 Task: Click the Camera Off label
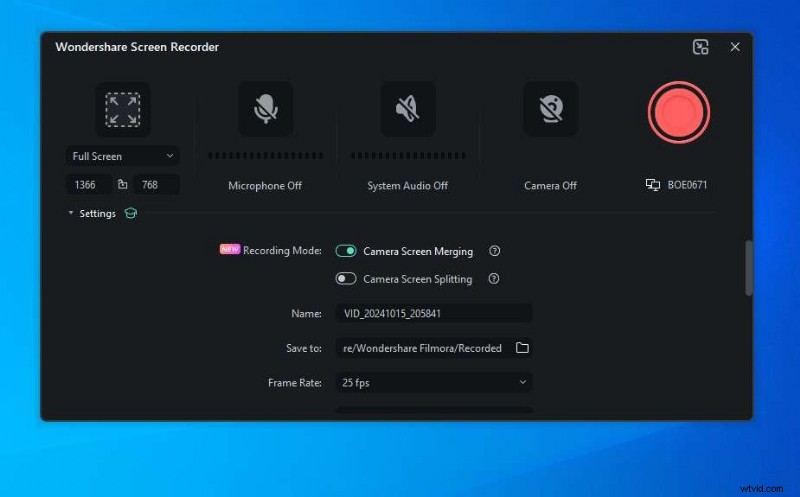[x=550, y=186]
